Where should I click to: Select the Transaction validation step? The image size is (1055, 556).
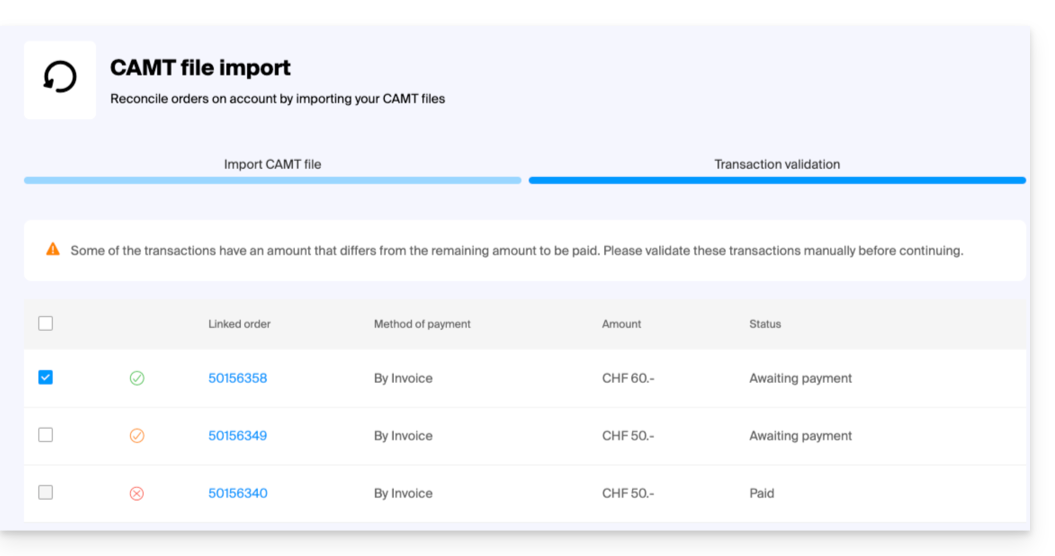point(776,164)
